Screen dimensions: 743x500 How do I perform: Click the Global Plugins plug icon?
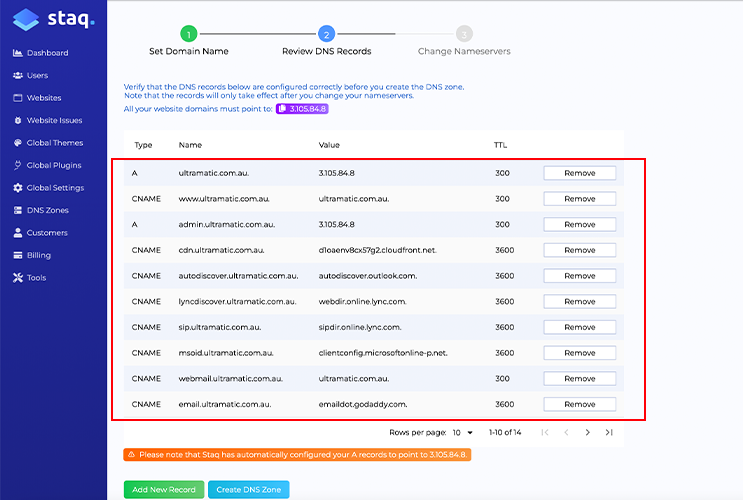18,165
